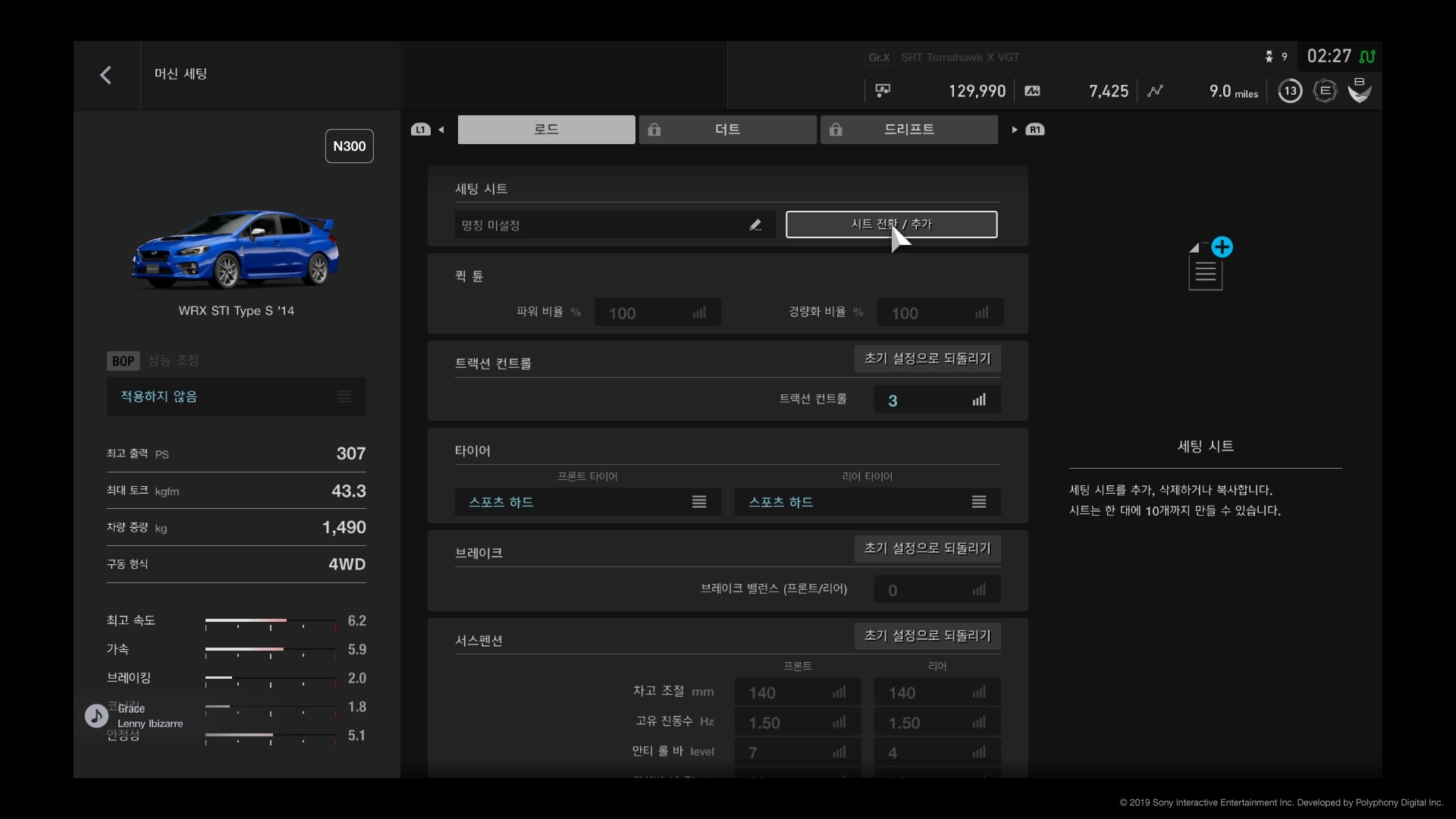Viewport: 1456px width, 819px height.
Task: Click the N300 class badge
Action: (350, 146)
